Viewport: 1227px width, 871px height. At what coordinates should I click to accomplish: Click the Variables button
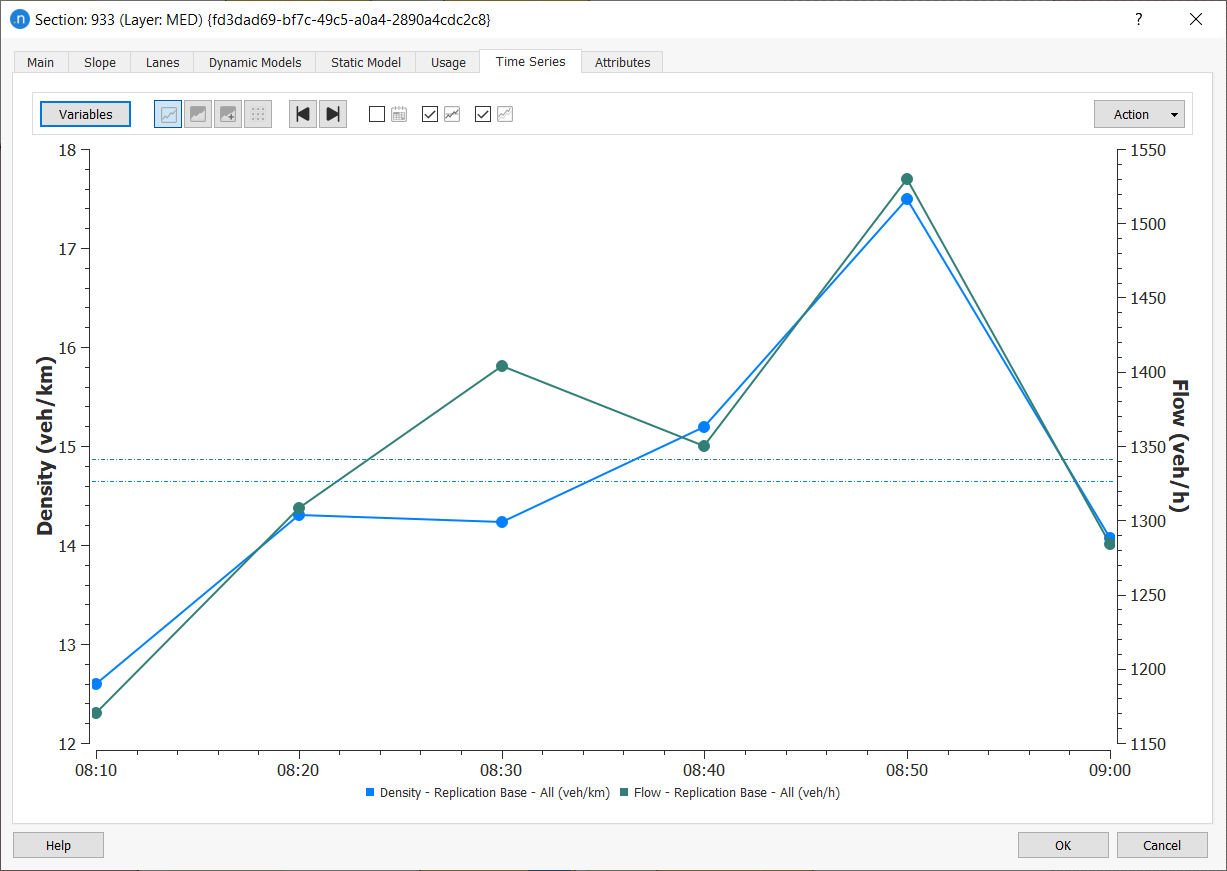pos(86,114)
